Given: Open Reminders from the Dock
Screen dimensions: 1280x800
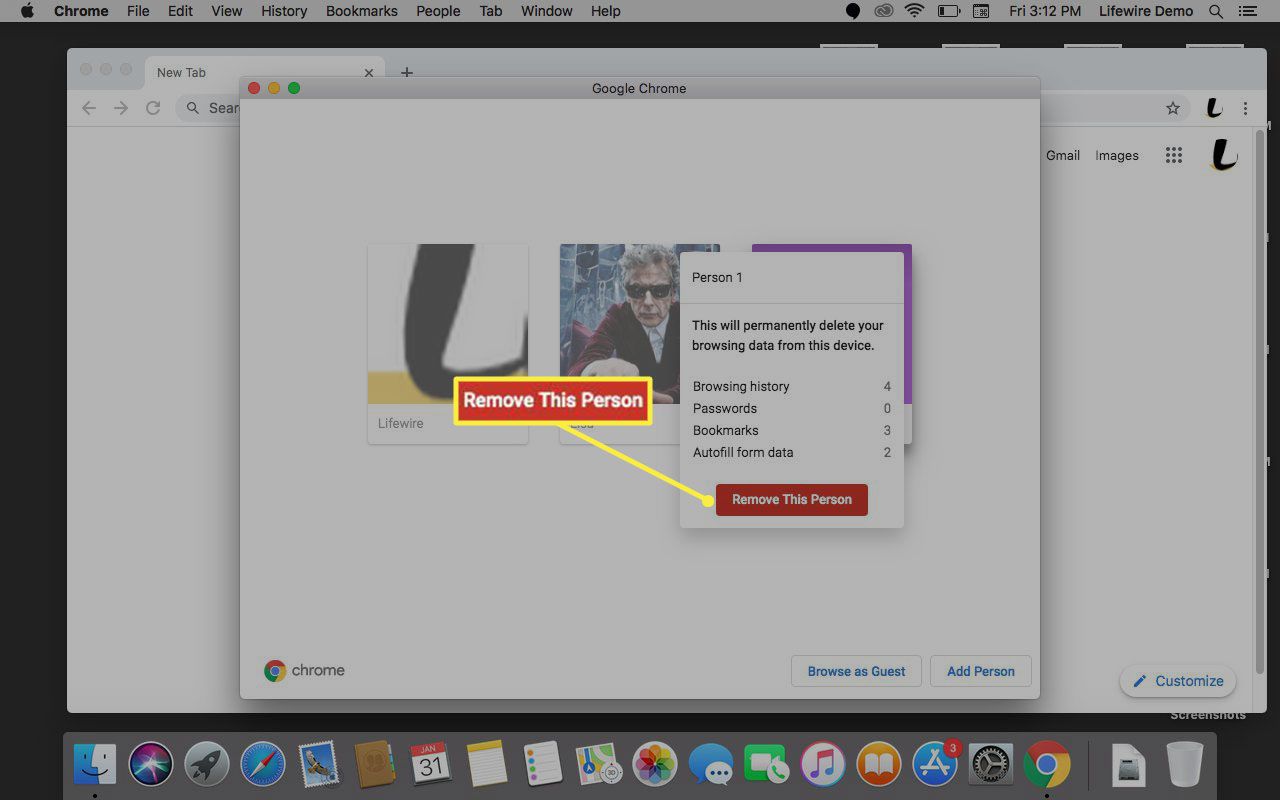Looking at the screenshot, I should (x=543, y=765).
